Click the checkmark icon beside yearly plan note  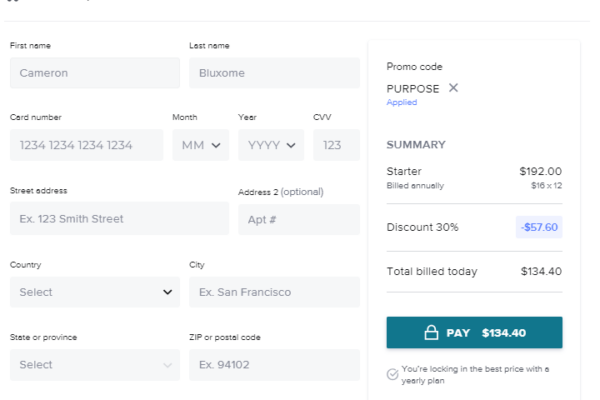pyautogui.click(x=392, y=374)
